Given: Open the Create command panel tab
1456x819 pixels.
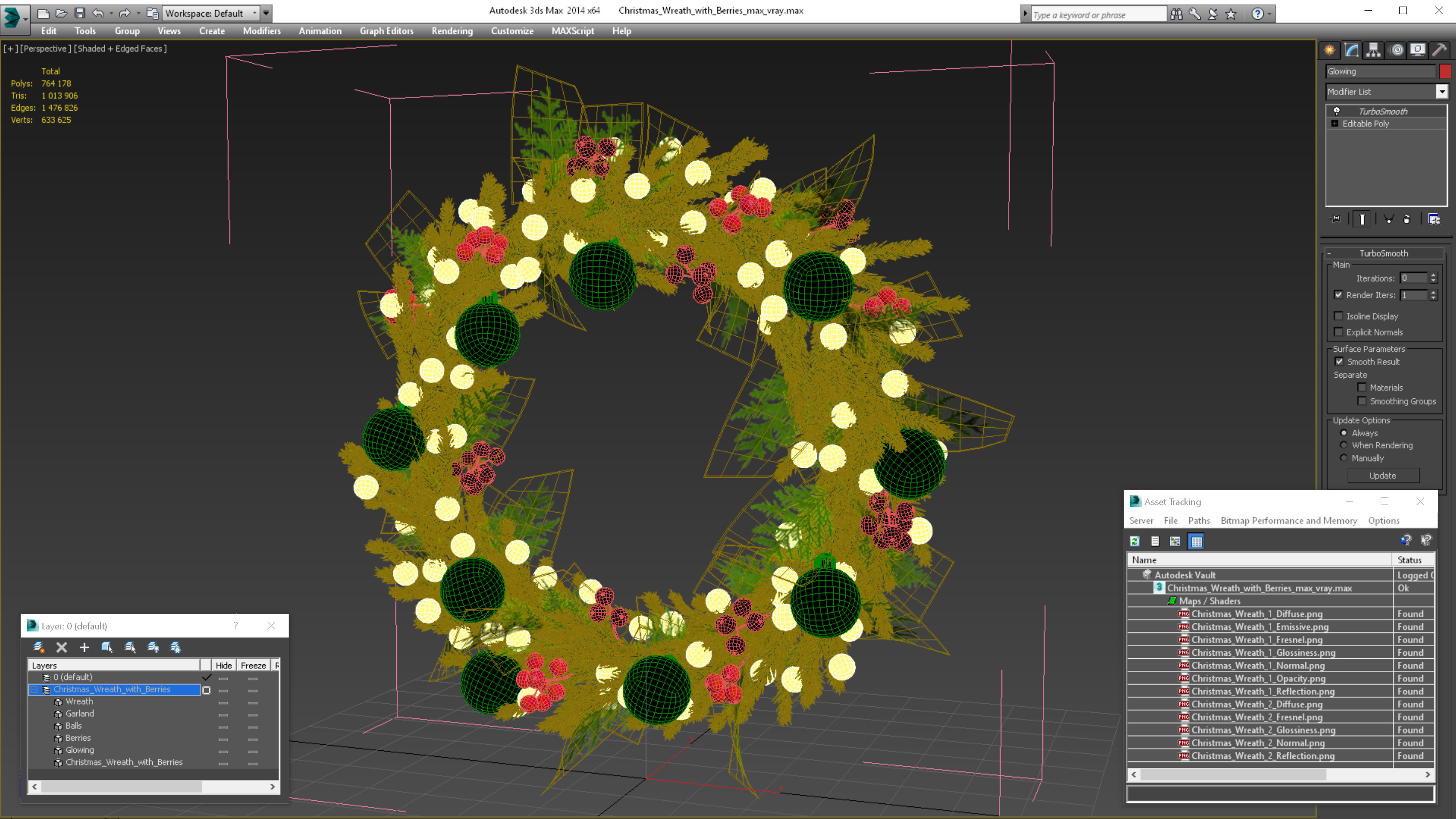Looking at the screenshot, I should pos(1330,51).
